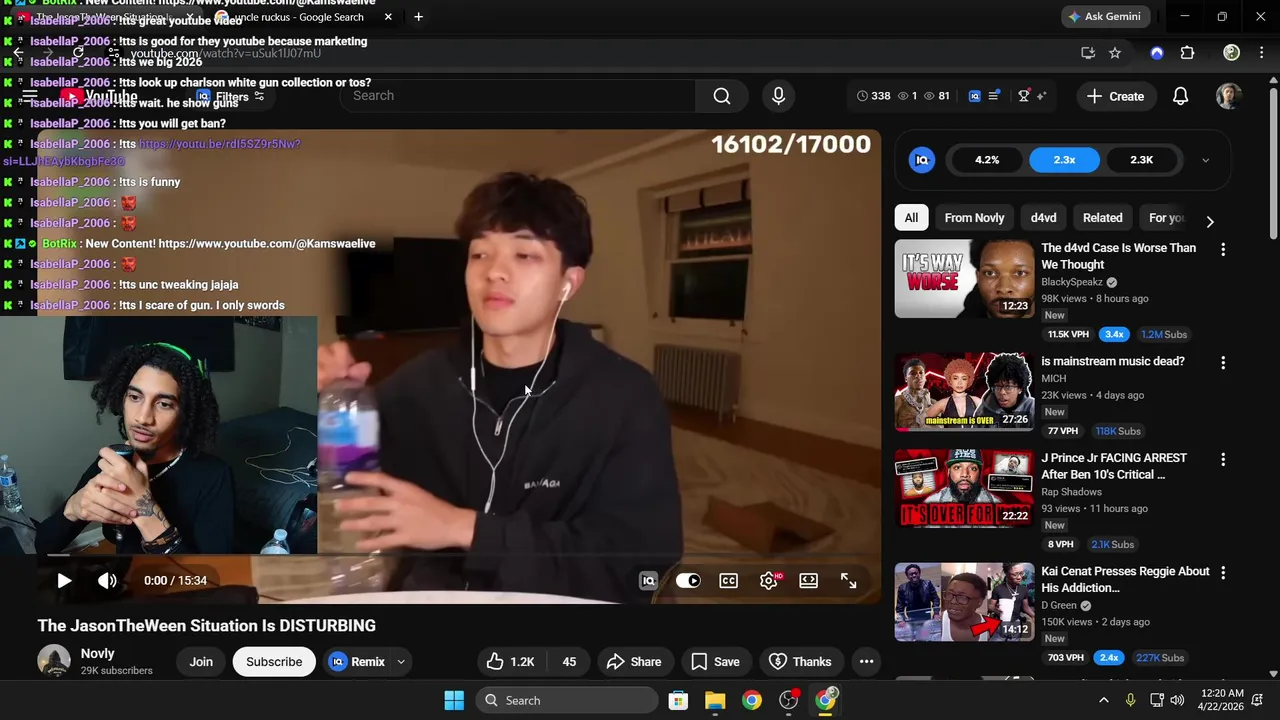1280x720 pixels.
Task: Like the video (1.2K thumbs up)
Action: coord(511,661)
